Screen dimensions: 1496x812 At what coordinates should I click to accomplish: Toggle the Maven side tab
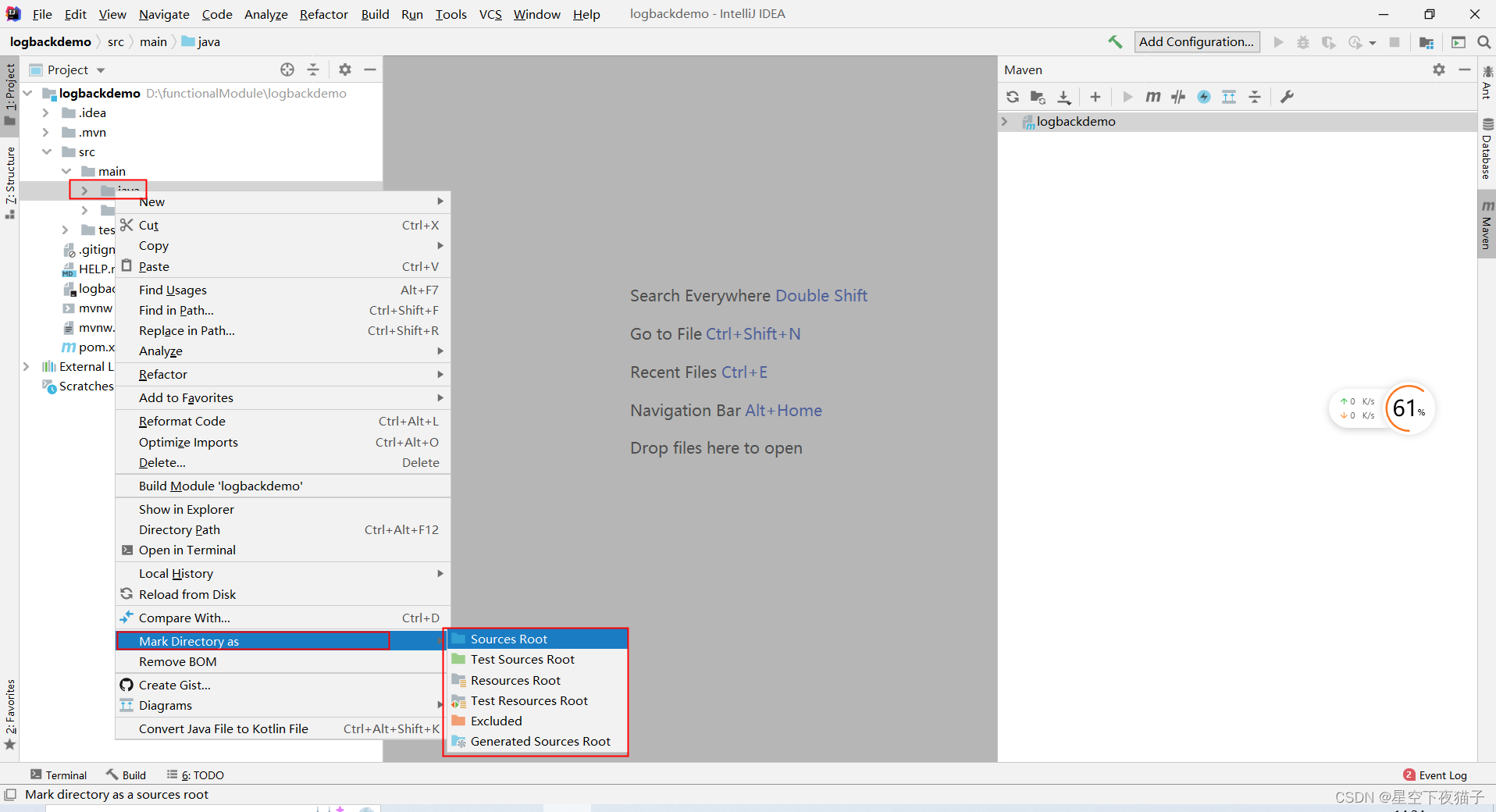pos(1487,225)
